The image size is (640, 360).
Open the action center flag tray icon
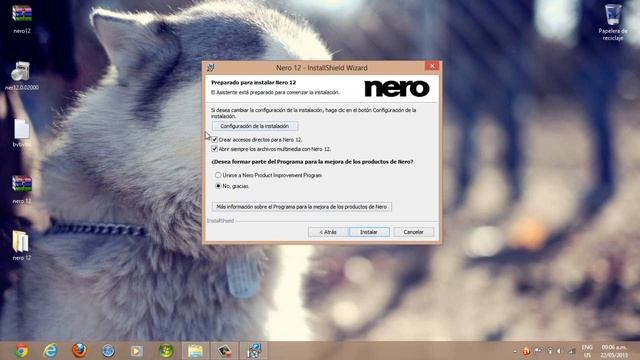(x=538, y=351)
